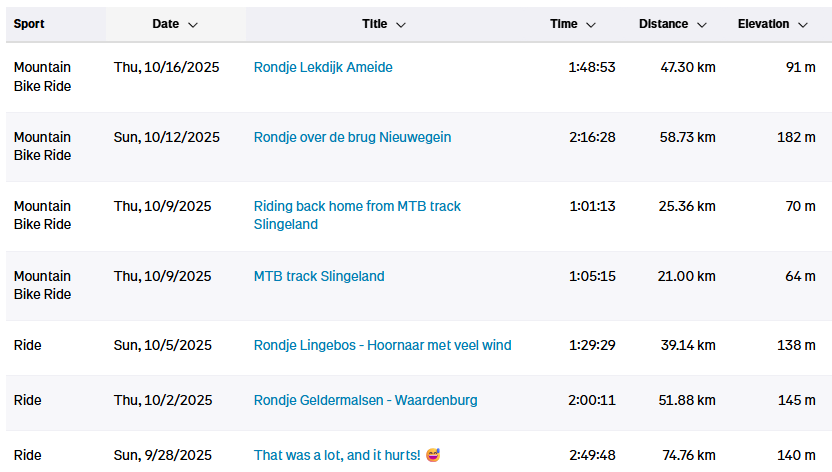Click the Time header label
Image resolution: width=832 pixels, height=472 pixels.
point(564,24)
